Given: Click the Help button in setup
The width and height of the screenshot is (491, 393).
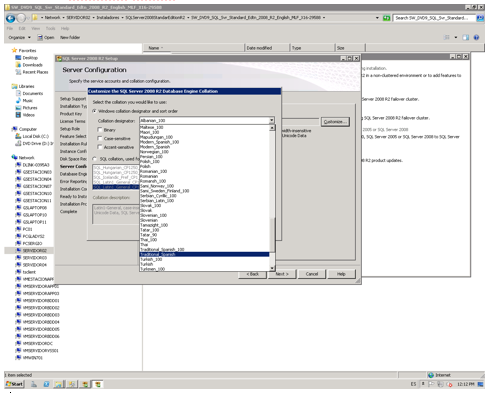Looking at the screenshot, I should coord(341,274).
